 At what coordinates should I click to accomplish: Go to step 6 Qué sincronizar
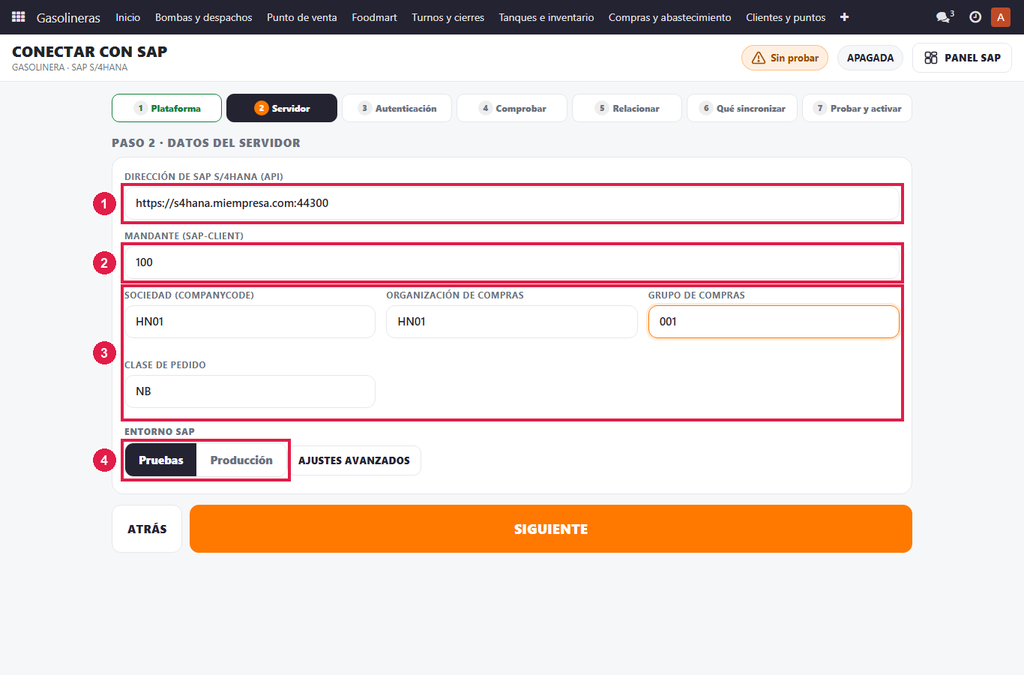(742, 108)
